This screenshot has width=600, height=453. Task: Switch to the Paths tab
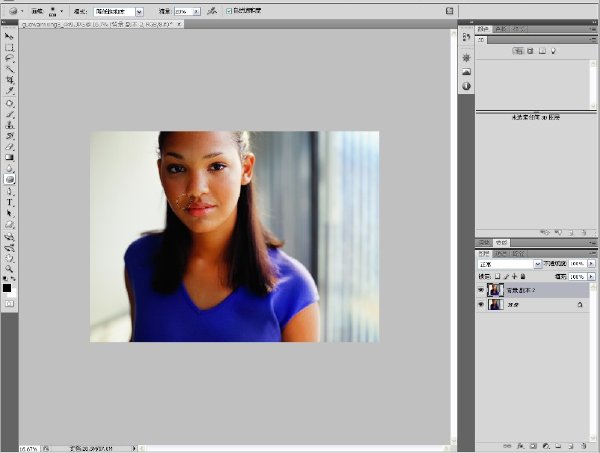coord(518,254)
